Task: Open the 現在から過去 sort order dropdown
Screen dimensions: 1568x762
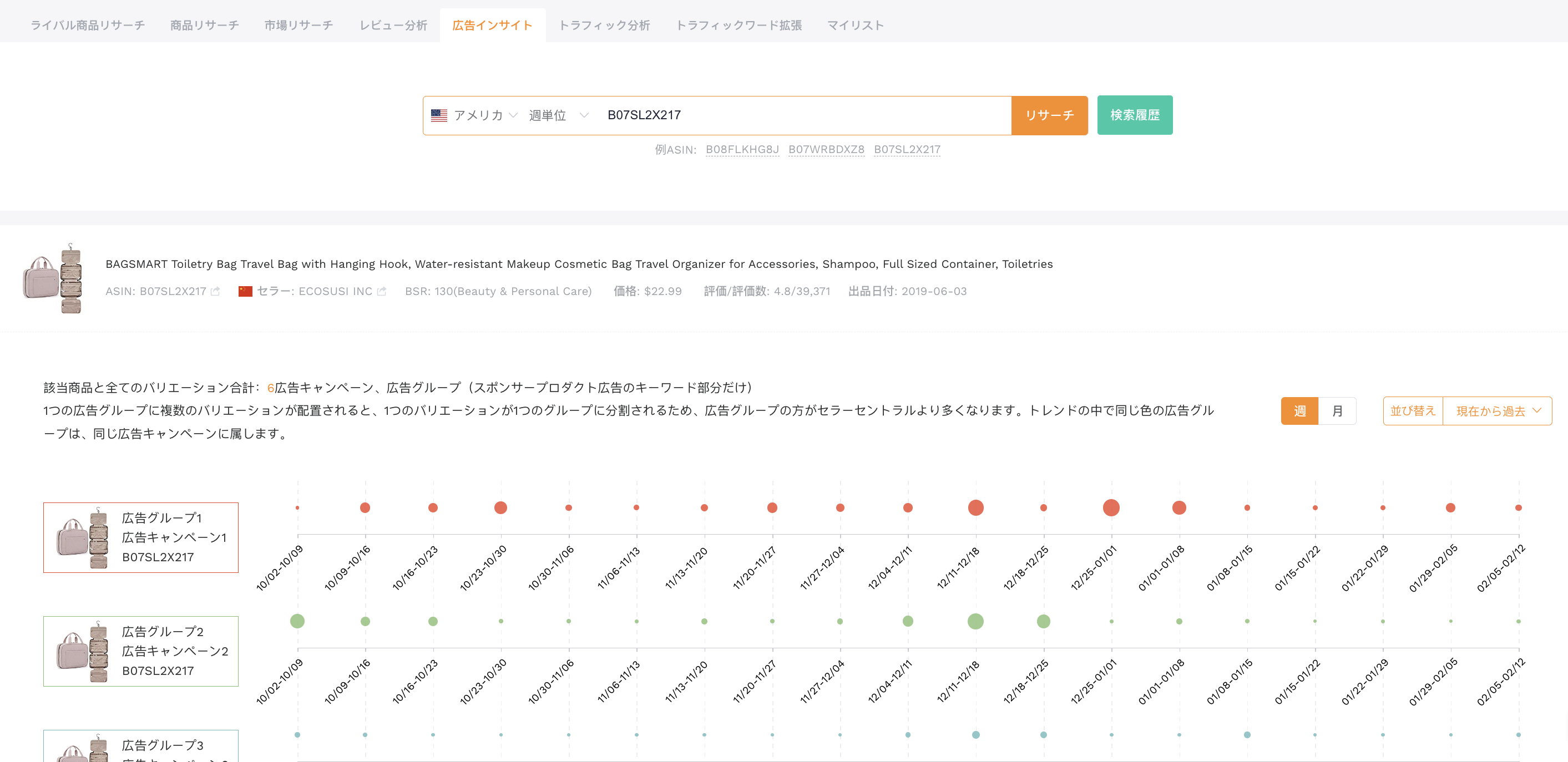Action: click(1498, 411)
